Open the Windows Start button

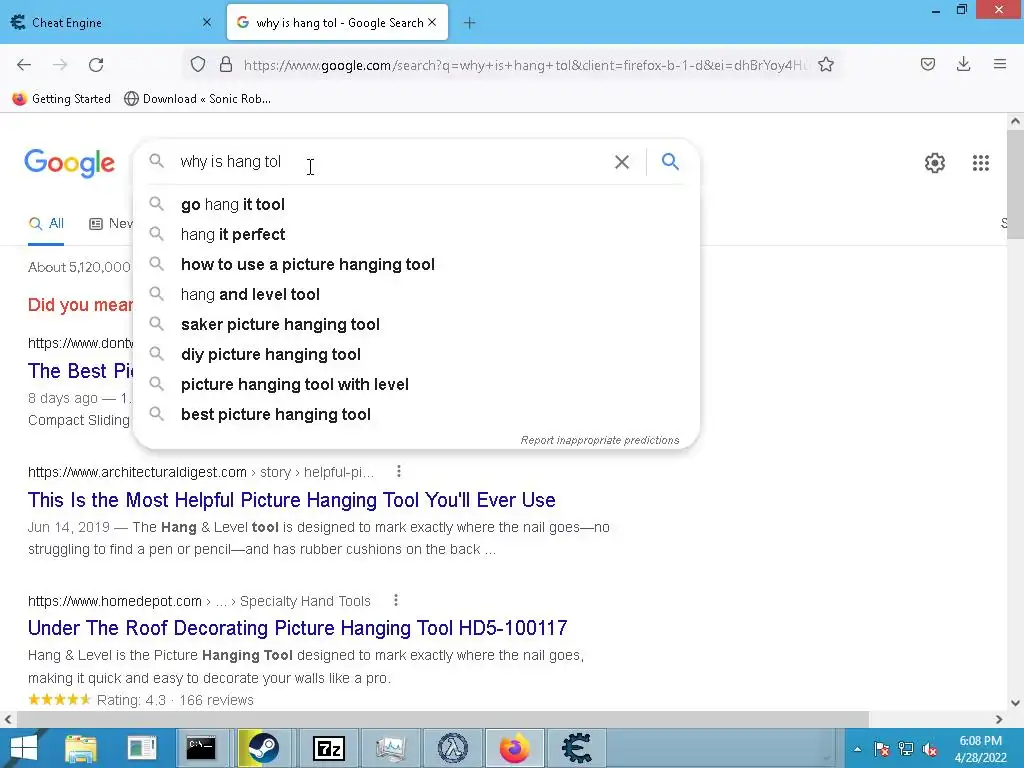(24, 748)
